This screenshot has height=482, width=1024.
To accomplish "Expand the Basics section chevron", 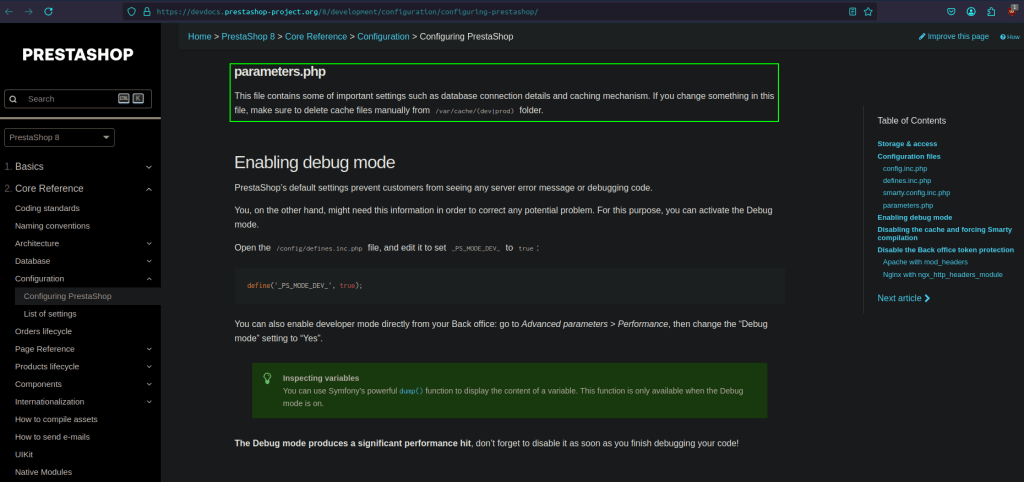I will coord(149,167).
